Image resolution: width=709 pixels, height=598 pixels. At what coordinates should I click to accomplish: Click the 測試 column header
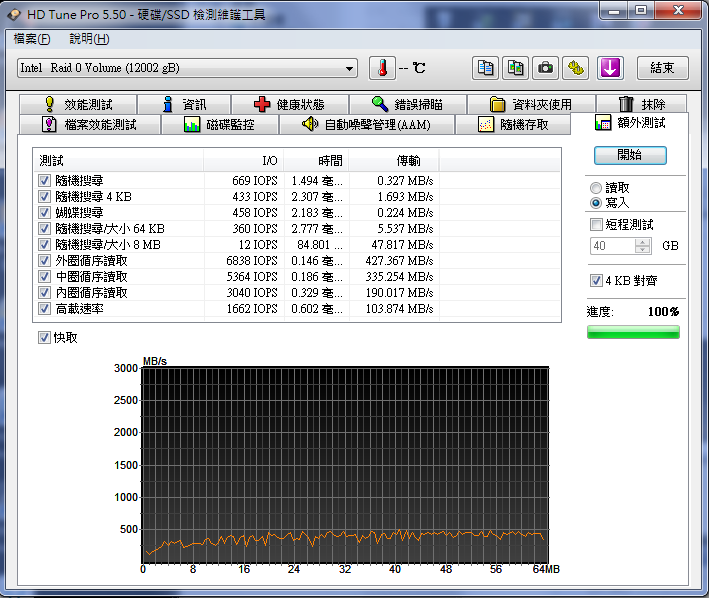click(x=118, y=160)
